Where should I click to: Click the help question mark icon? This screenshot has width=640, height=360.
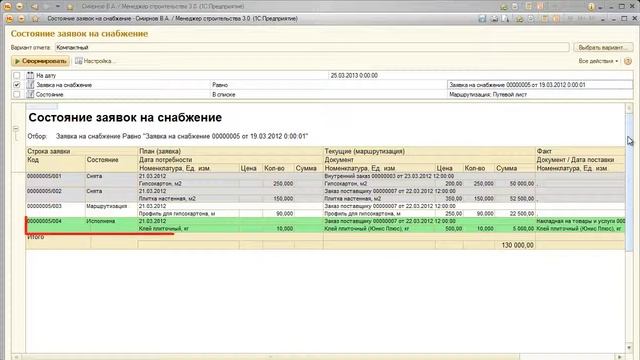point(628,61)
